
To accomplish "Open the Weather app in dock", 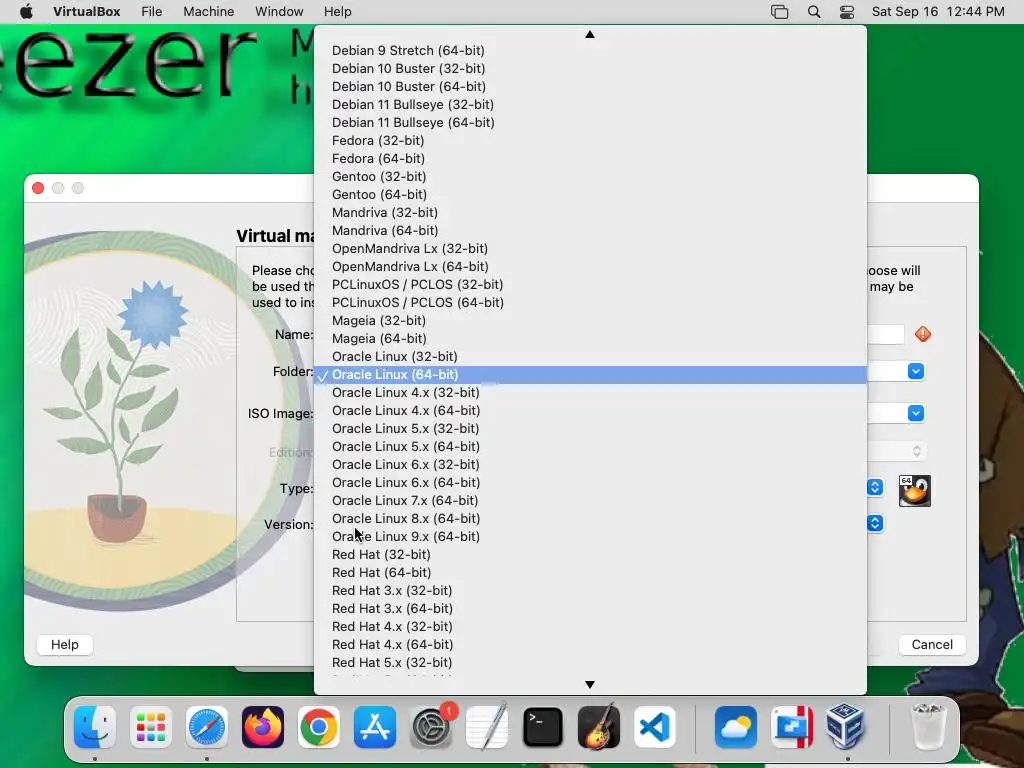I will [736, 727].
